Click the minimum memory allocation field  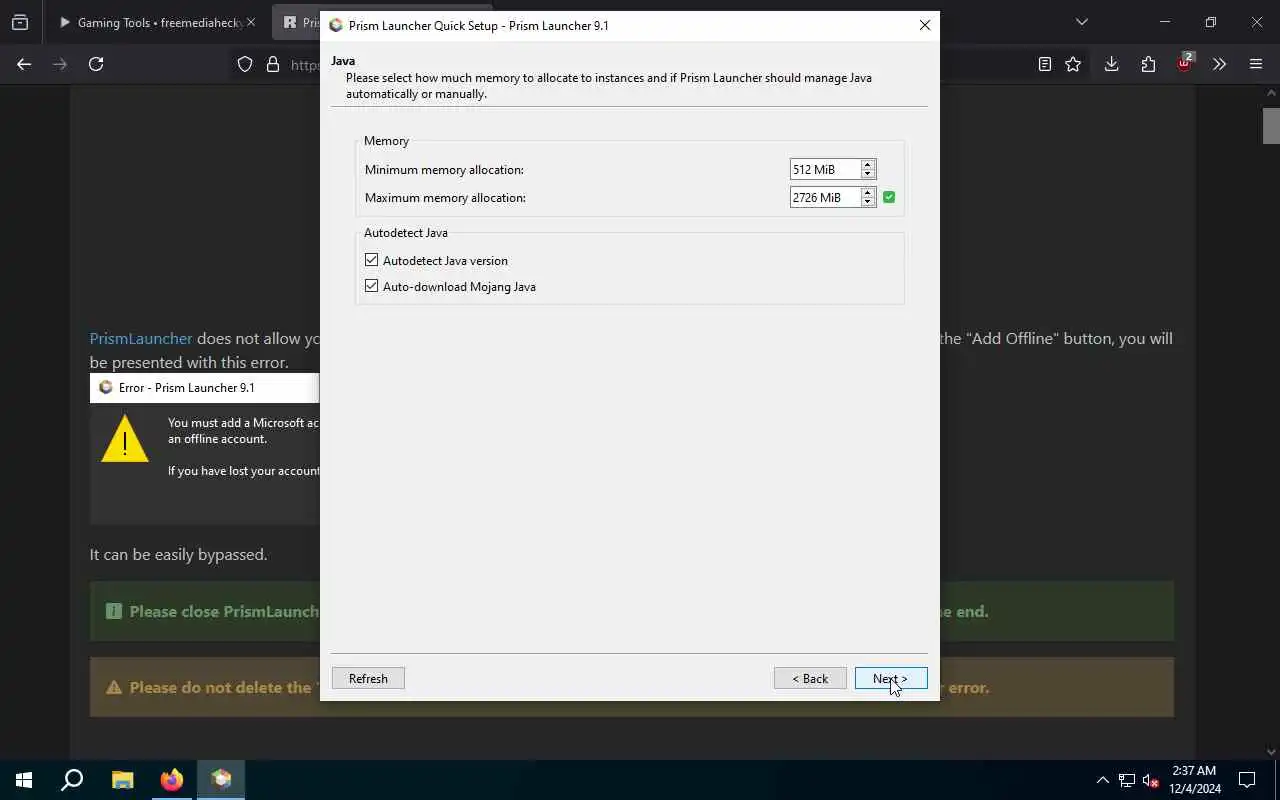(825, 169)
